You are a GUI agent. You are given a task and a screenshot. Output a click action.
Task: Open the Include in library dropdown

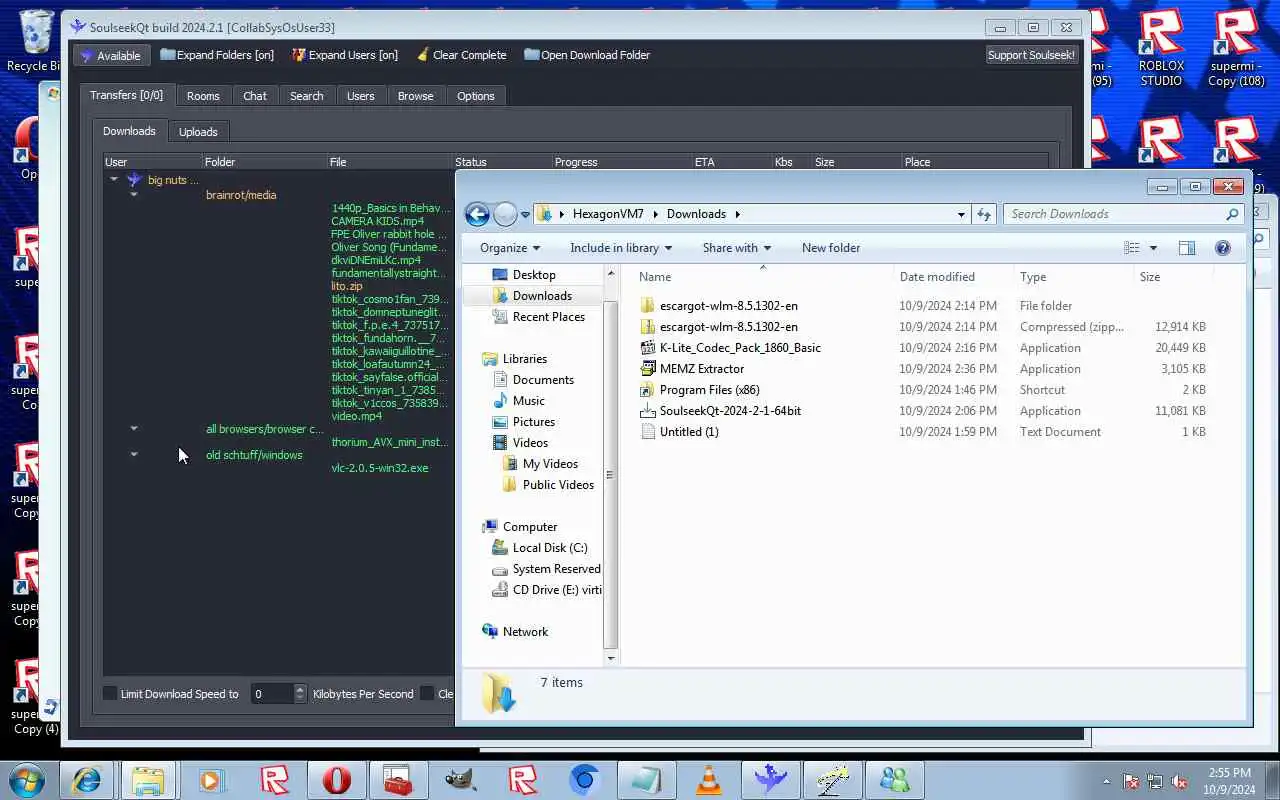click(621, 248)
